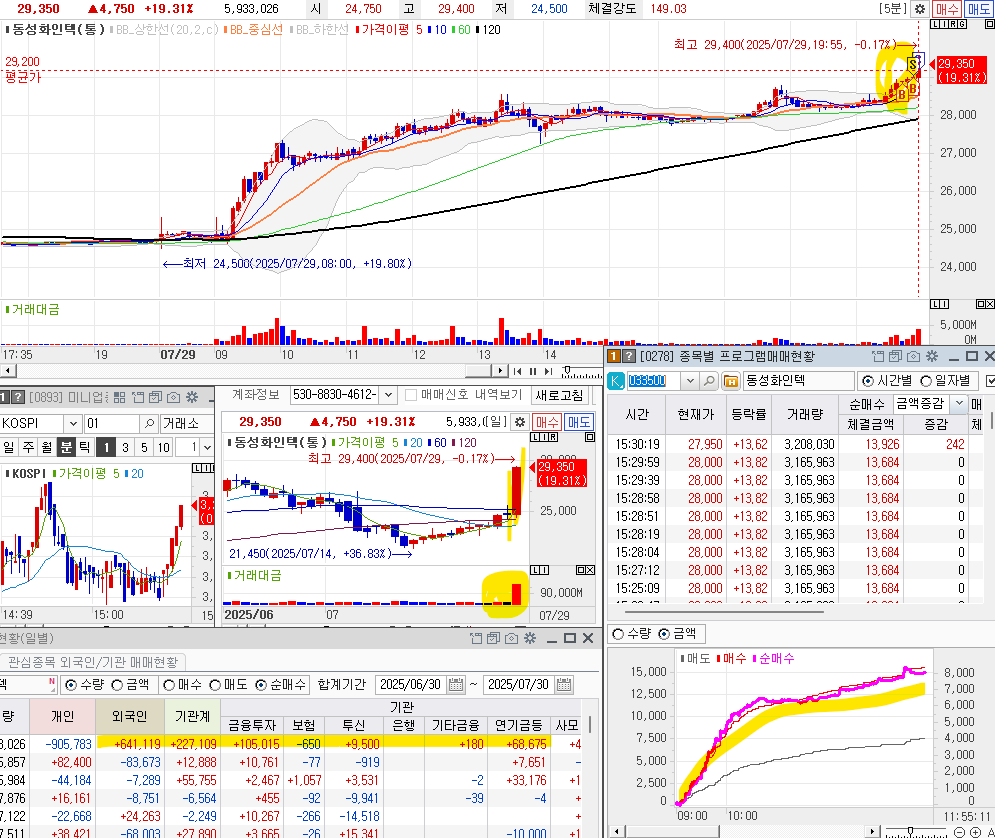Screen dimensions: 995x838
Task: Click the blue 매도 sell button in main chart
Action: tap(979, 9)
